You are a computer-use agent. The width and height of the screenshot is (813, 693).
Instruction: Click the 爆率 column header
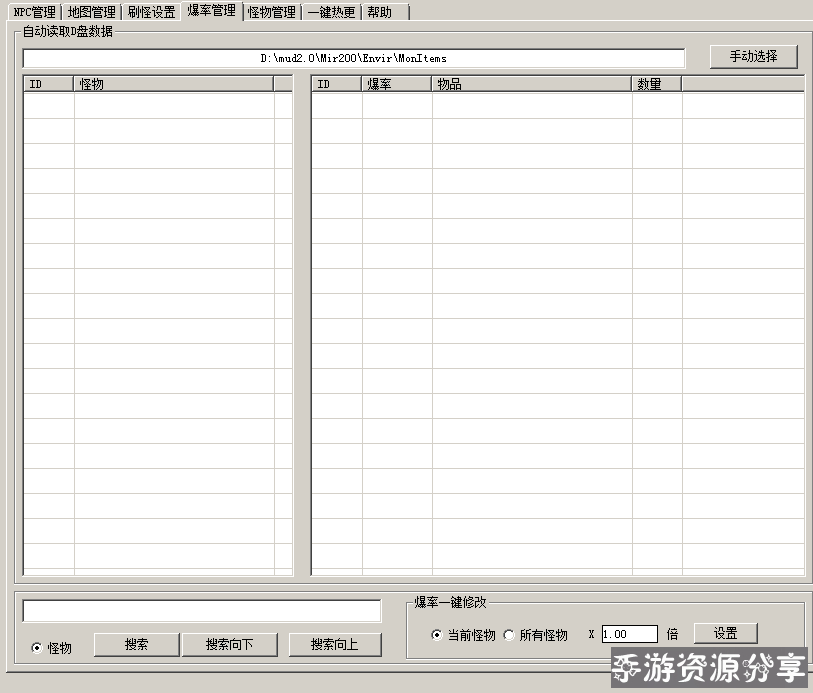(x=396, y=84)
